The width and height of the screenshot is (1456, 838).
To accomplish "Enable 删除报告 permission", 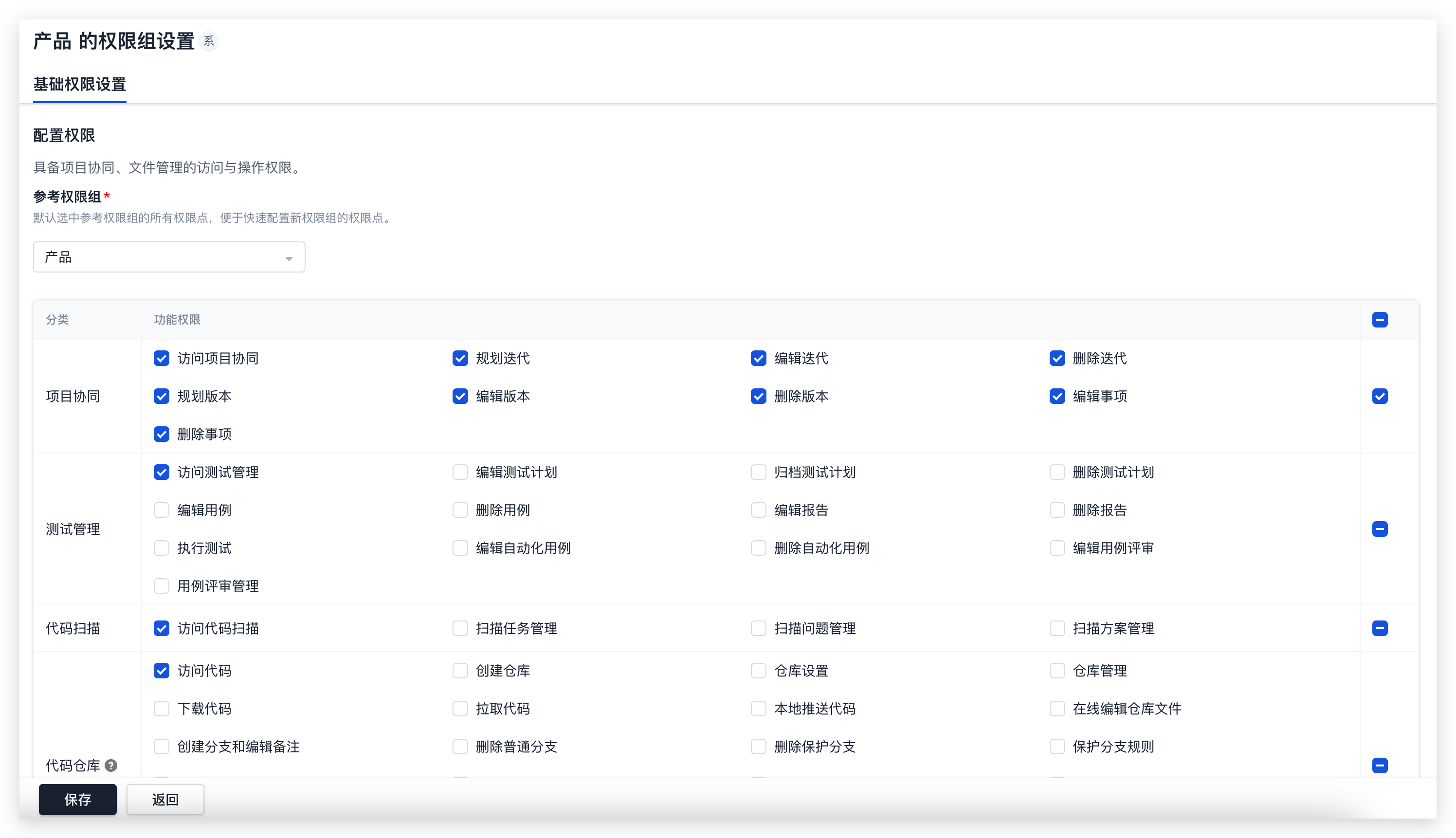I will pyautogui.click(x=1057, y=510).
